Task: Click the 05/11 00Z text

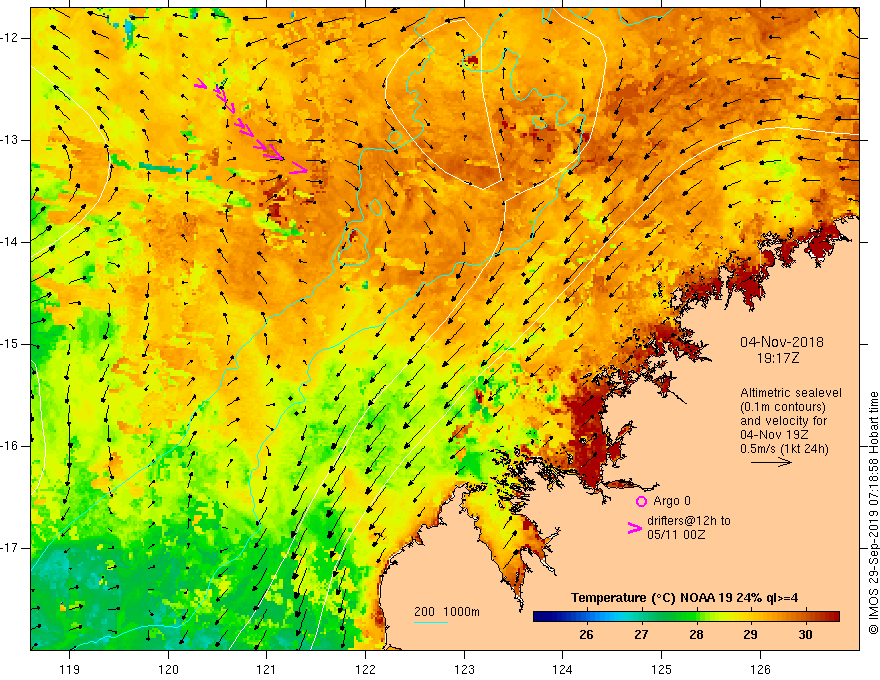Action: (676, 535)
